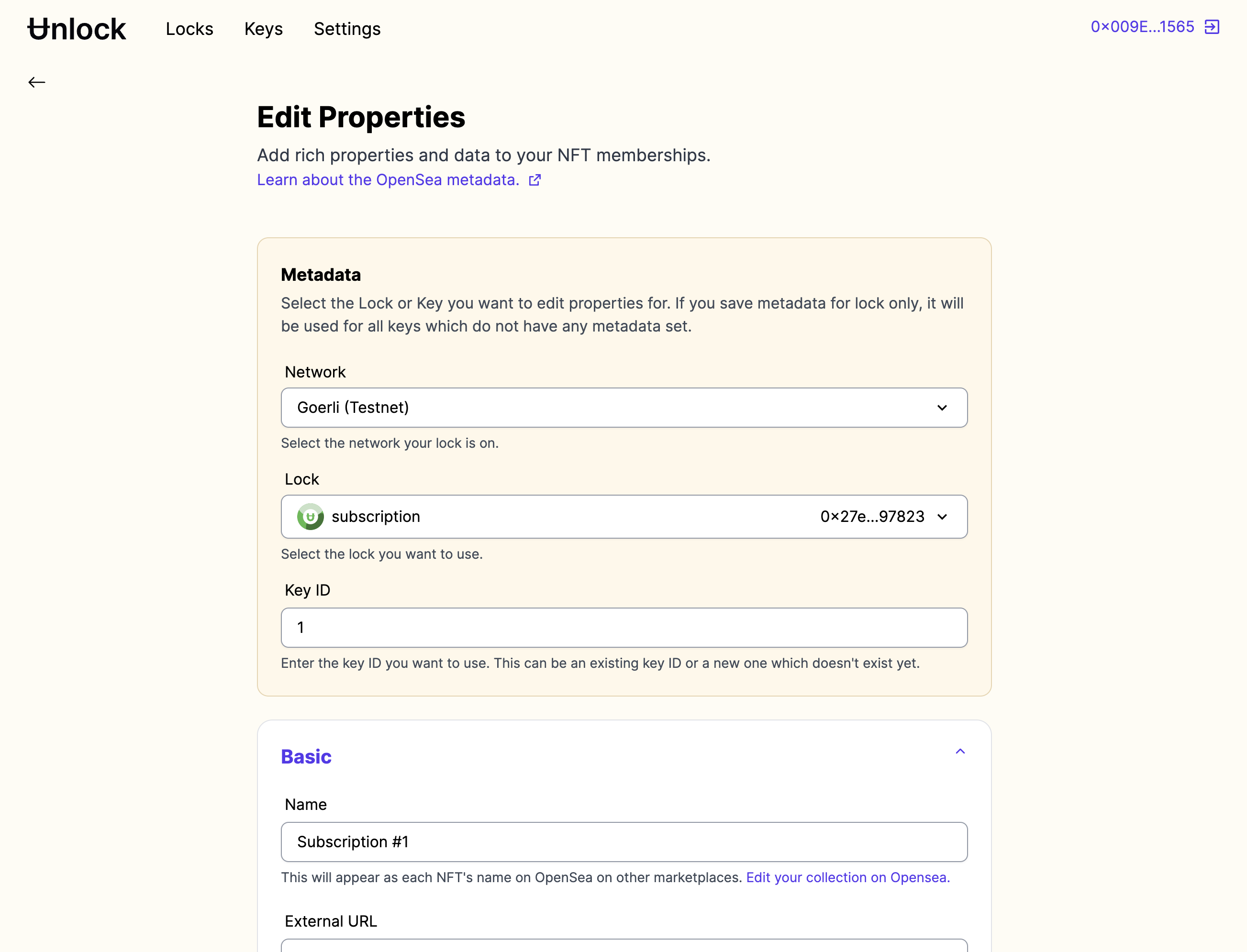The width and height of the screenshot is (1247, 952).
Task: Click the wallet address 0x009E...1565
Action: coord(1143,27)
